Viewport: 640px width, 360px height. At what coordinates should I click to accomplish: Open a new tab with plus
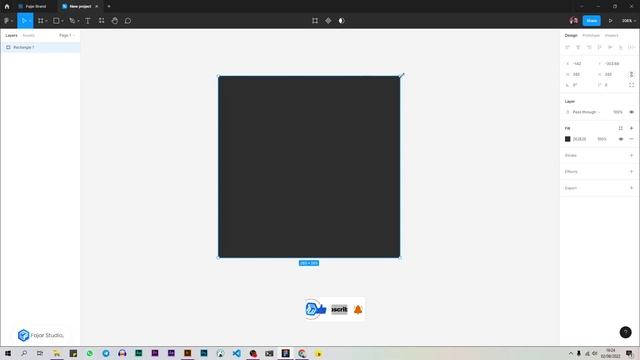[109, 6]
